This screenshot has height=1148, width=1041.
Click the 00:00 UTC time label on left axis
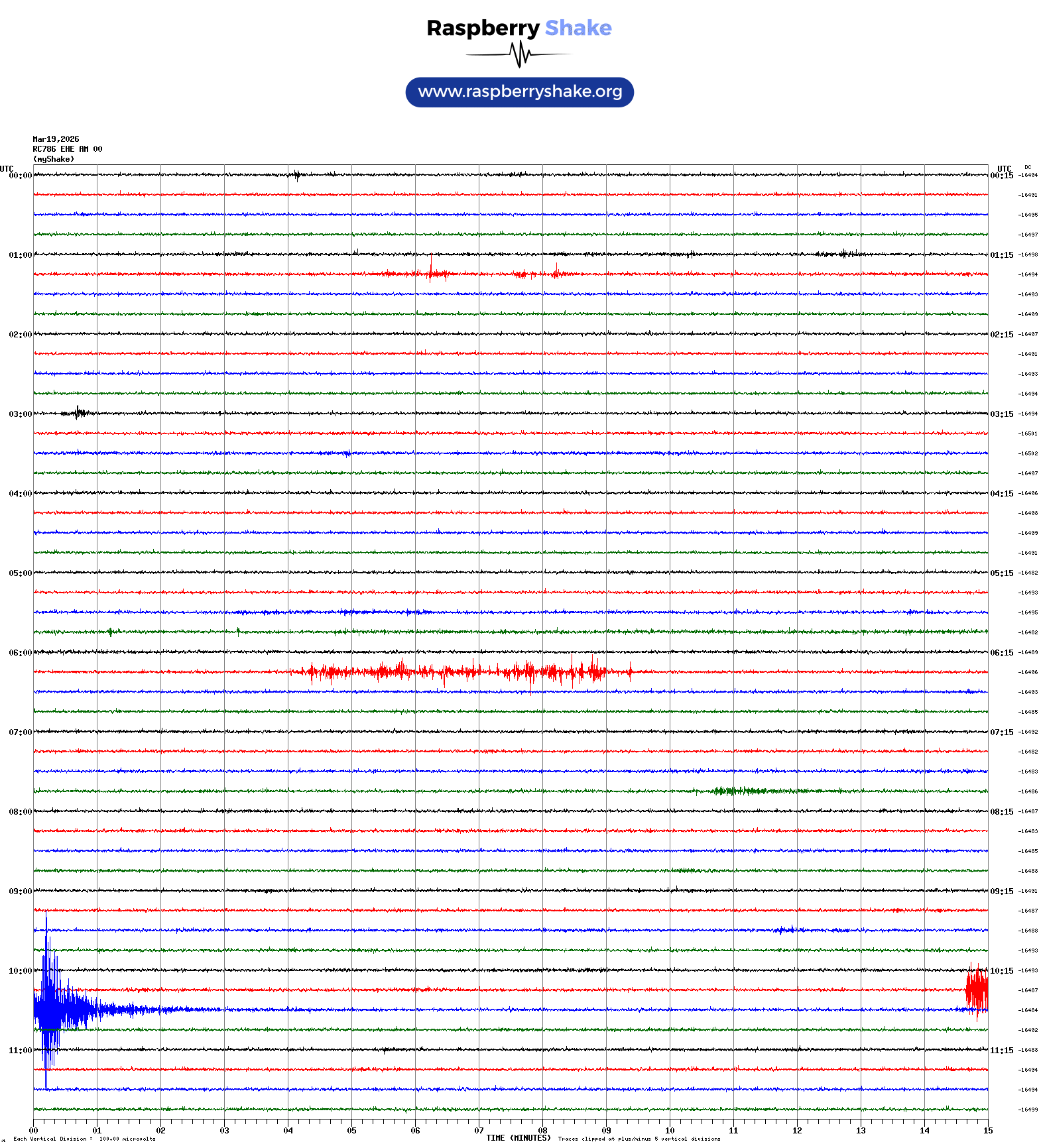coord(20,176)
